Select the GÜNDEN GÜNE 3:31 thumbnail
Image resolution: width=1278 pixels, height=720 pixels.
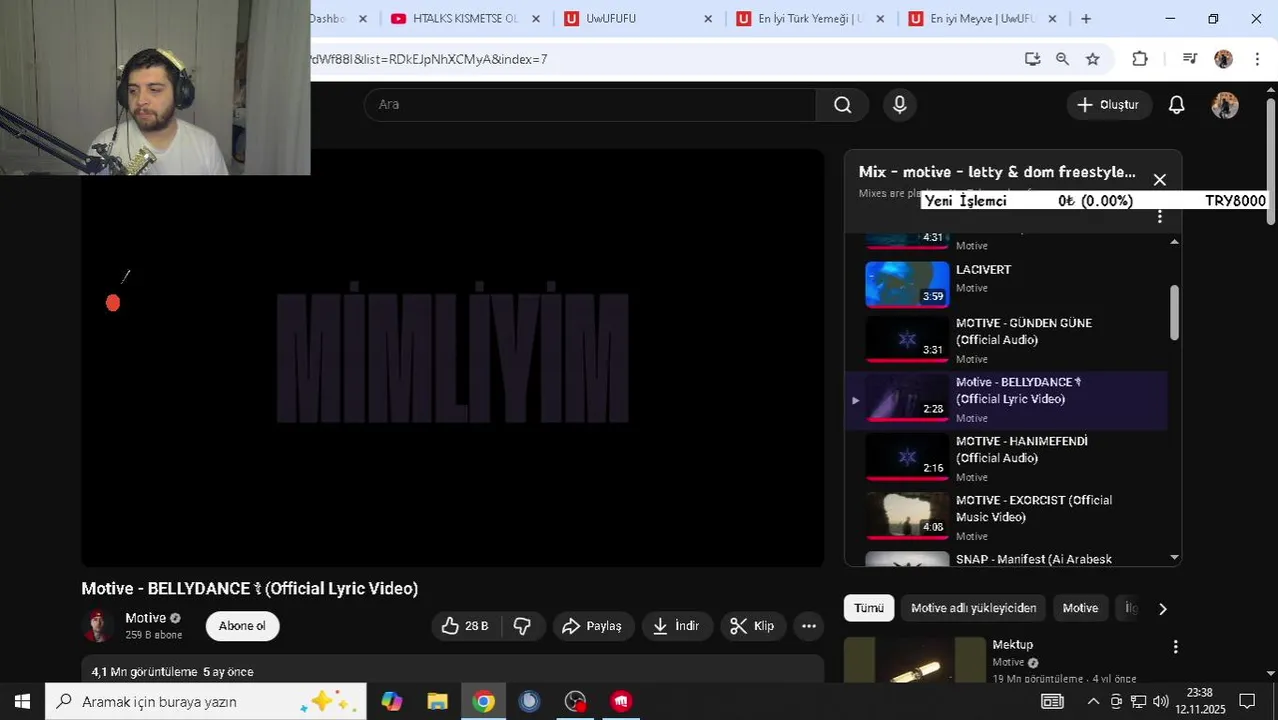[907, 340]
